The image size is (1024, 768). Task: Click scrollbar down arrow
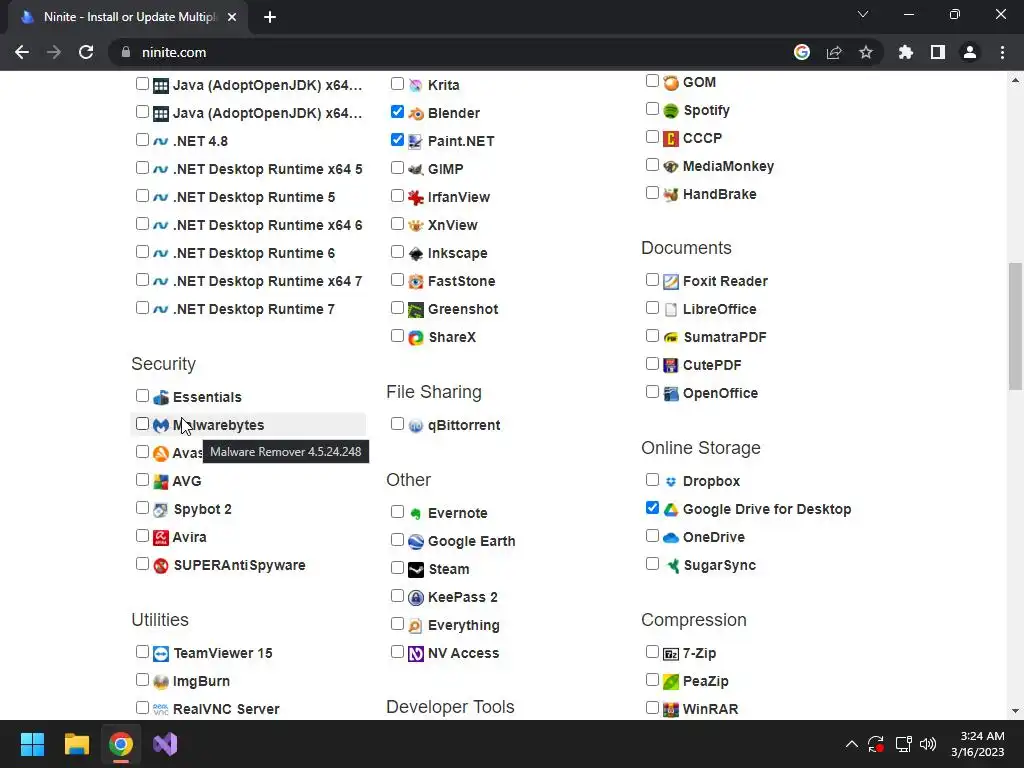point(1015,711)
